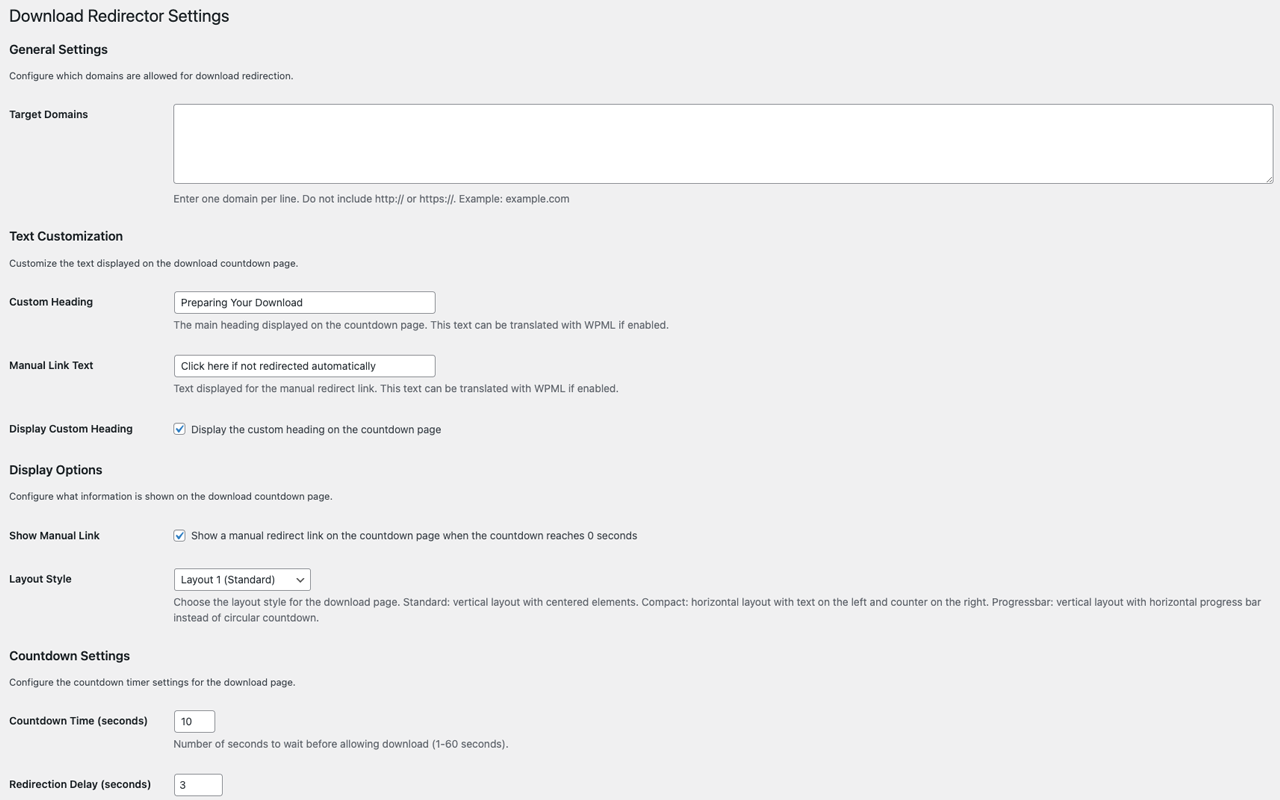Click the Target Domains field label
Screen dimensions: 1280x800
[48, 115]
